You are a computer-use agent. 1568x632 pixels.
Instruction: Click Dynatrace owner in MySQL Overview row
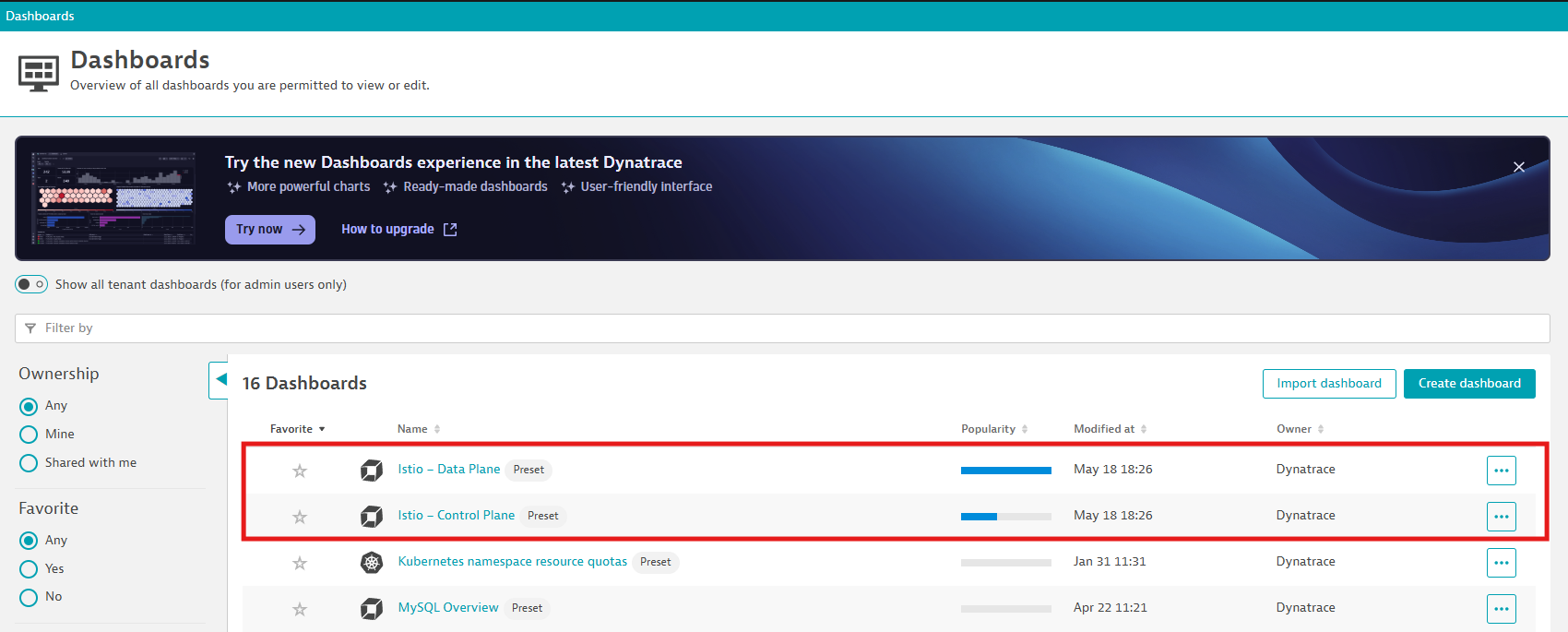pos(1306,608)
